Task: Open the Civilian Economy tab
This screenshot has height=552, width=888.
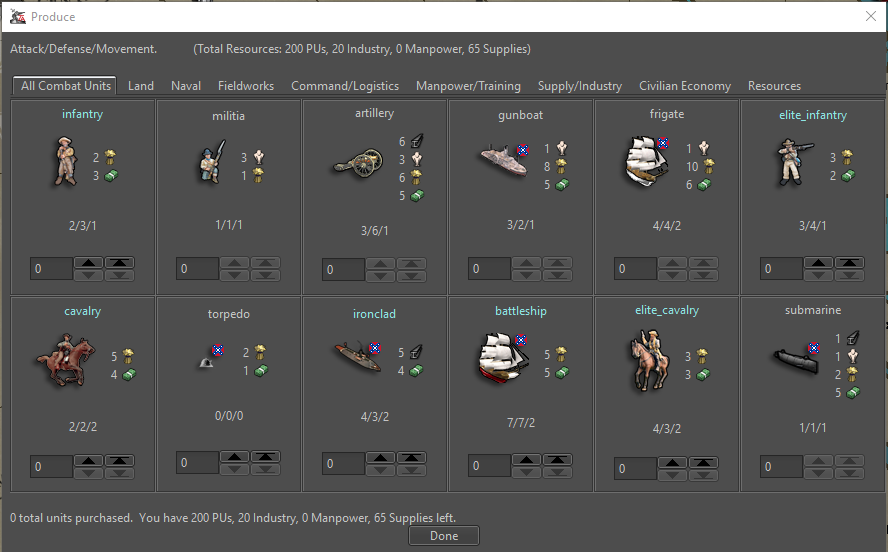Action: click(685, 86)
